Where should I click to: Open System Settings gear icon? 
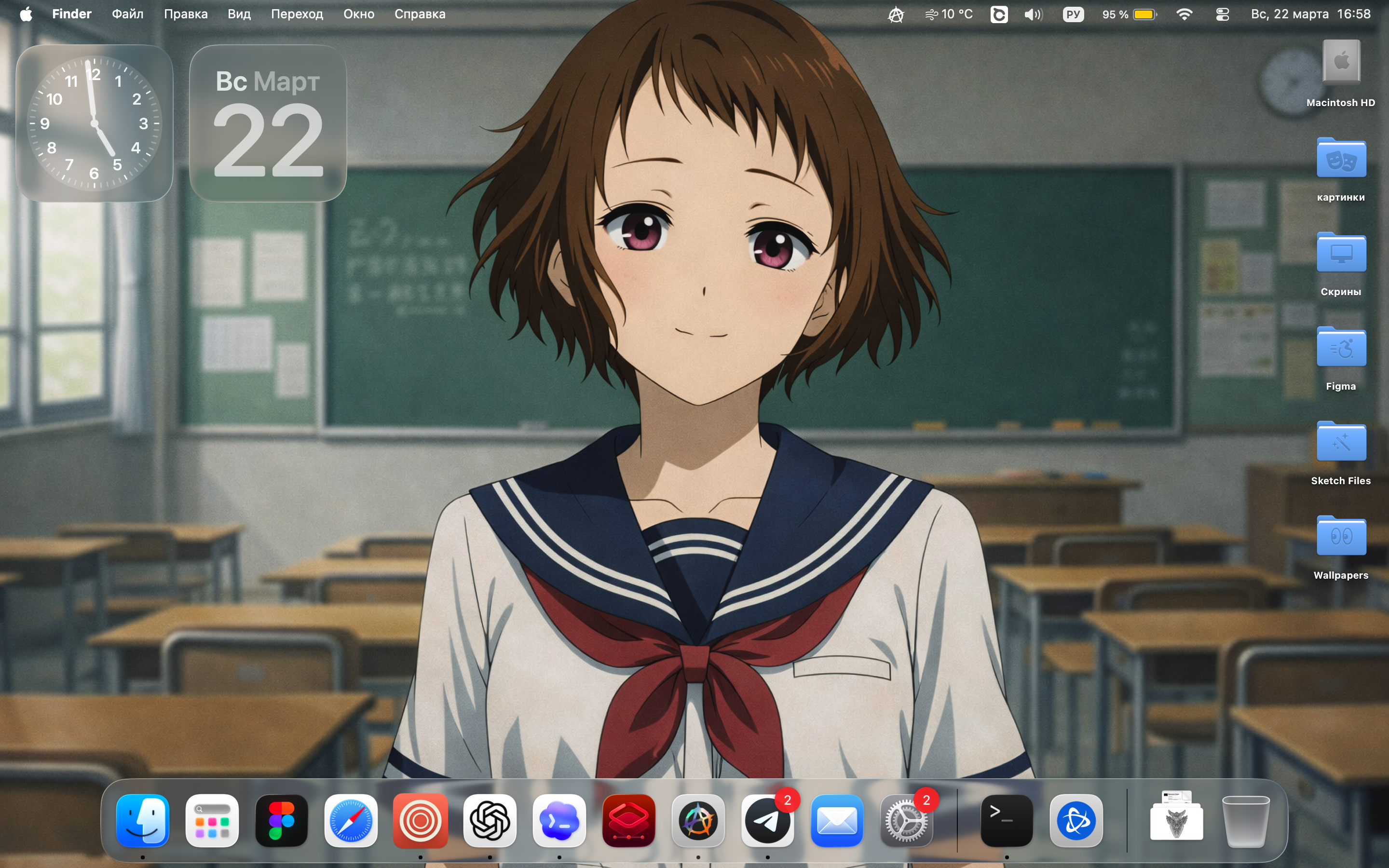(906, 821)
